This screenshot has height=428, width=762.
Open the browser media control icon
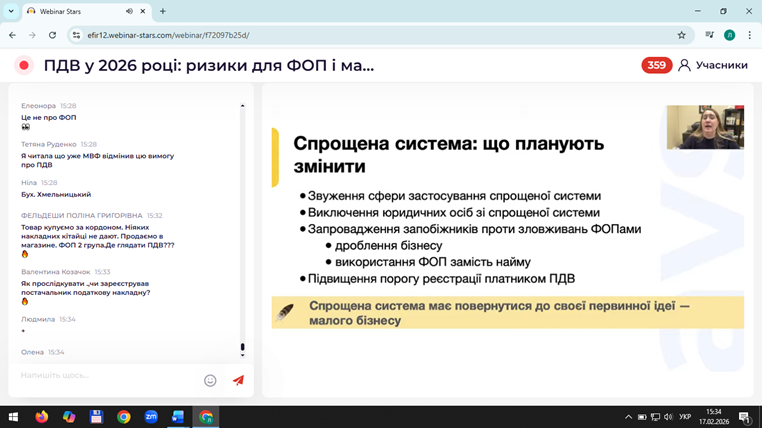(709, 35)
